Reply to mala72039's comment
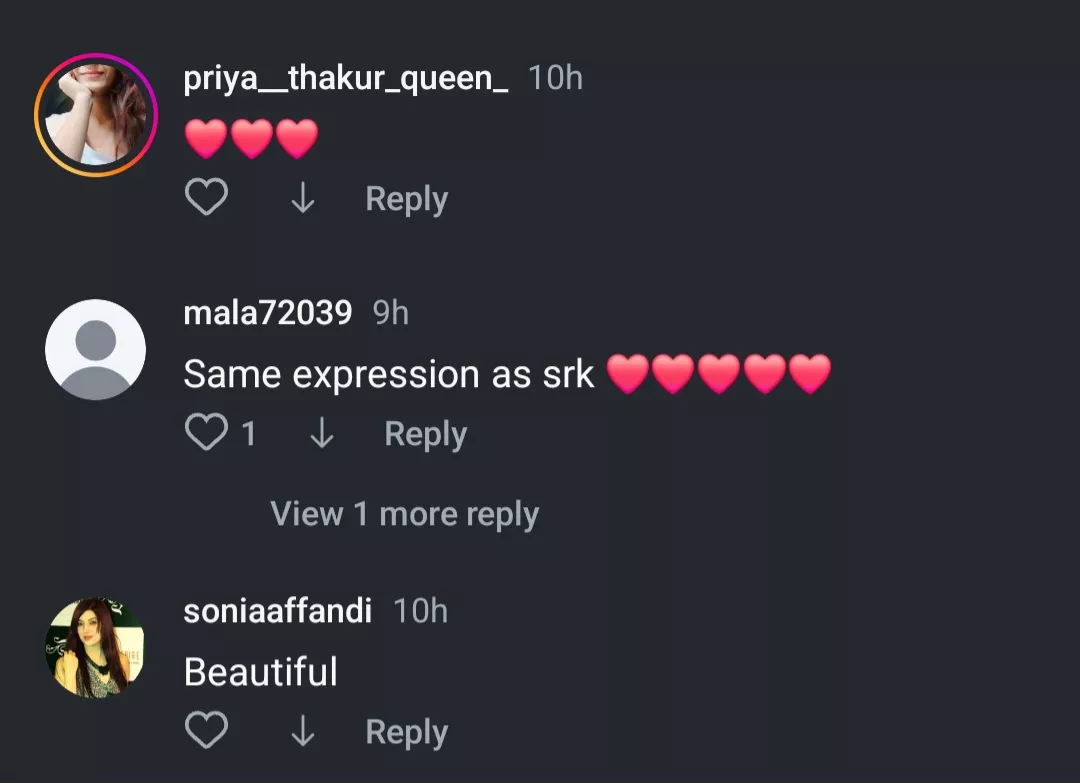 [426, 433]
